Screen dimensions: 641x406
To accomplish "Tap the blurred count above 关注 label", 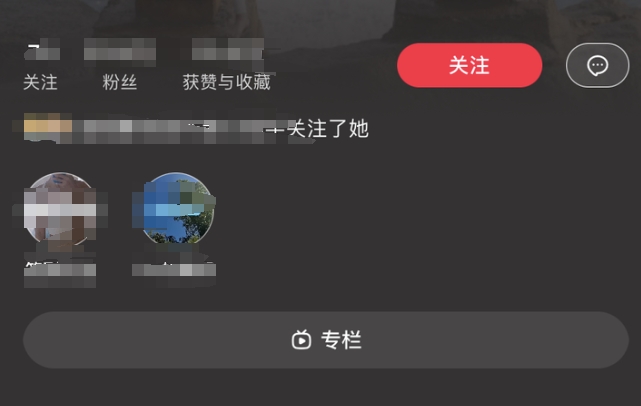I will click(42, 49).
